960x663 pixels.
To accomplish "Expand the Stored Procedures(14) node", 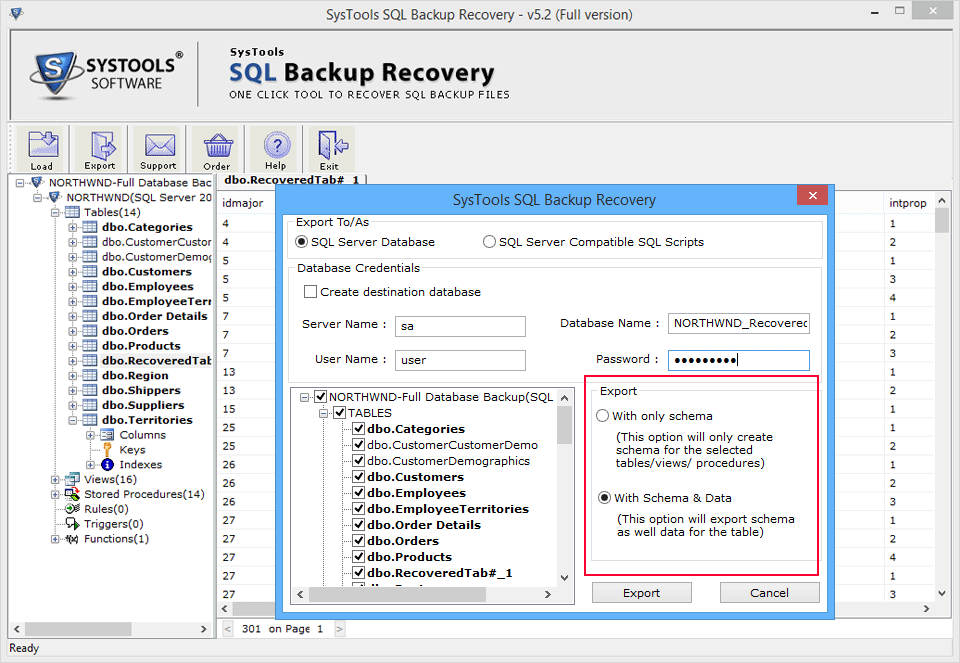I will (55, 494).
